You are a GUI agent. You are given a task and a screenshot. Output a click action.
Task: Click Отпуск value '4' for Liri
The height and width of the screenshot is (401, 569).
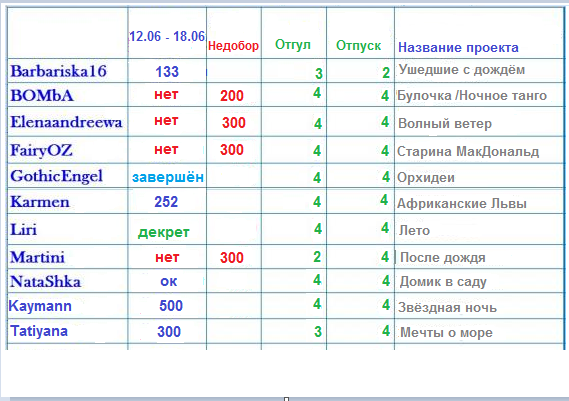[x=385, y=228]
